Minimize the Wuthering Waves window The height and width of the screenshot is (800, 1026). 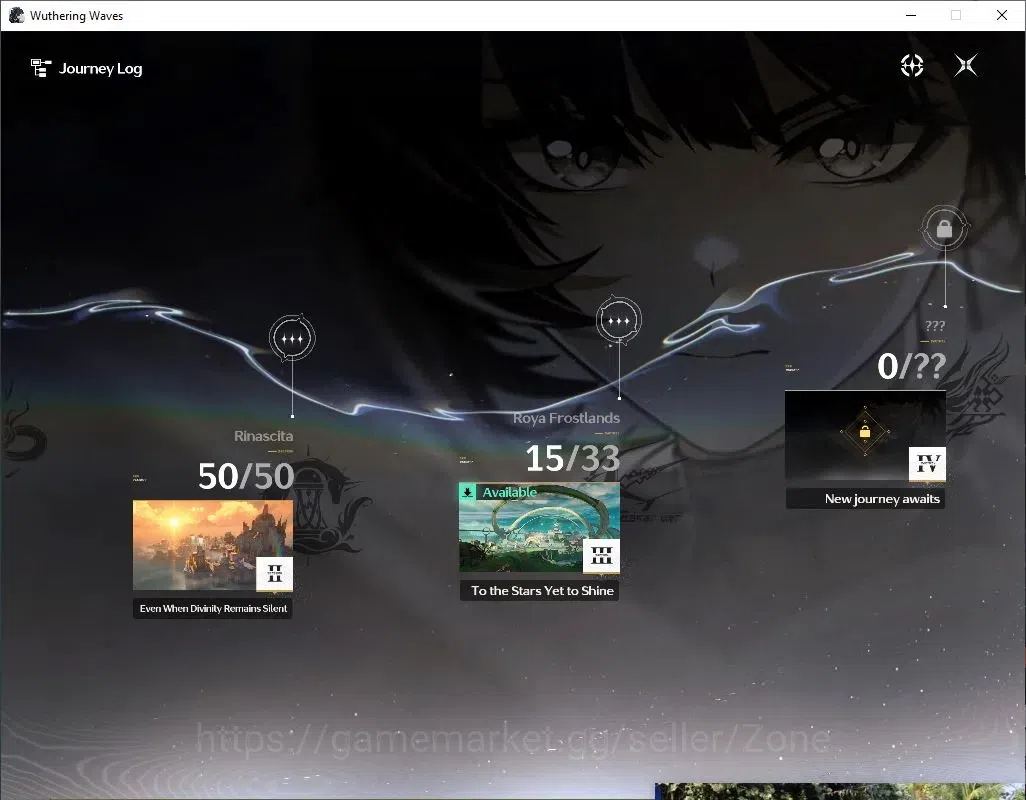911,15
